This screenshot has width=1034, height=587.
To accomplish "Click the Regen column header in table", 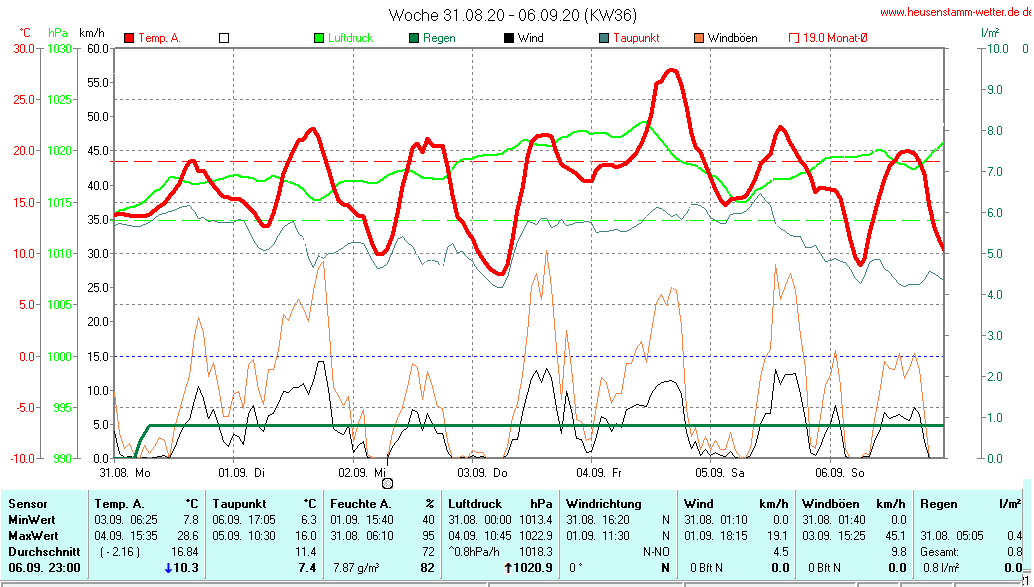I will 938,504.
